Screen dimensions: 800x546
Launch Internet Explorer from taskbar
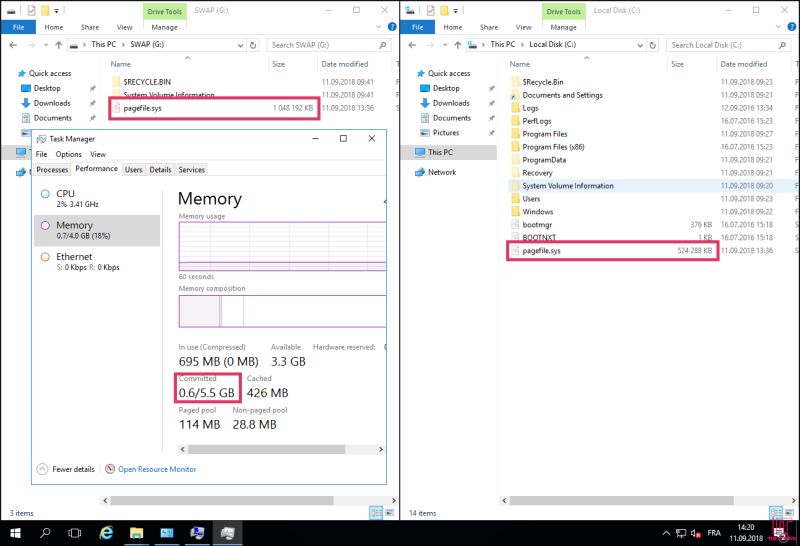tap(106, 533)
